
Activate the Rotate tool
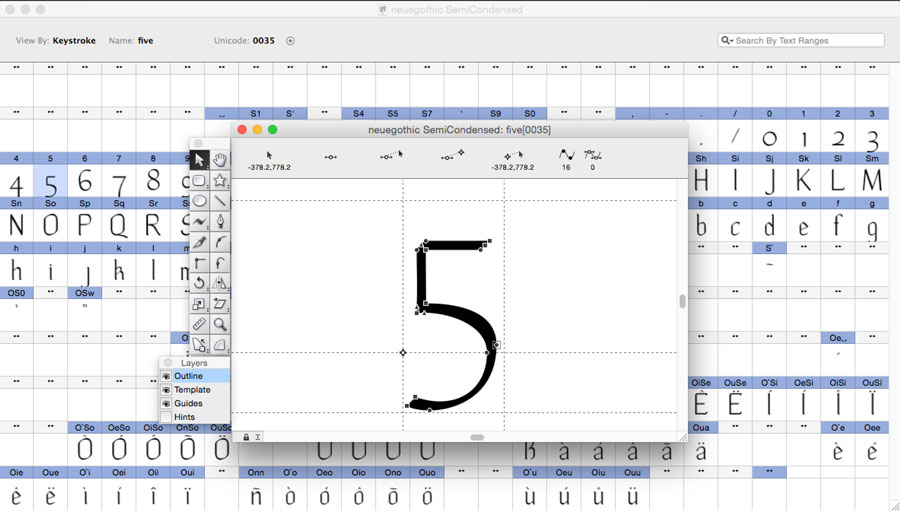[199, 284]
